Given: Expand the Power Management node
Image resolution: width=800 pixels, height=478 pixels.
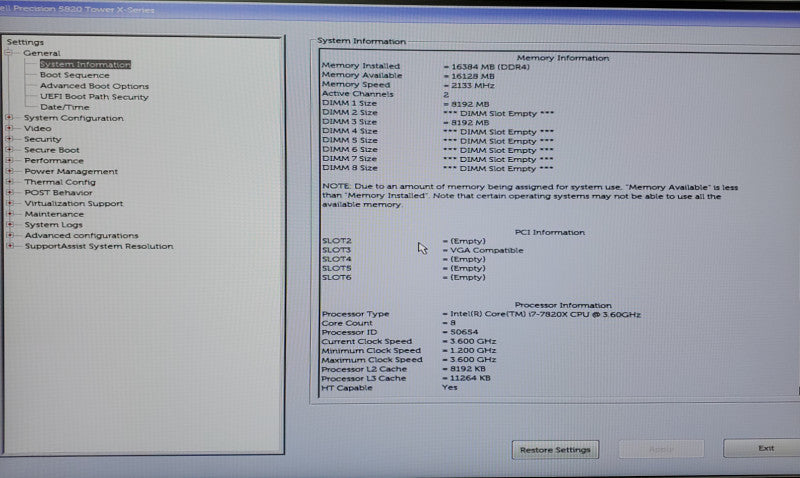Looking at the screenshot, I should coord(9,171).
